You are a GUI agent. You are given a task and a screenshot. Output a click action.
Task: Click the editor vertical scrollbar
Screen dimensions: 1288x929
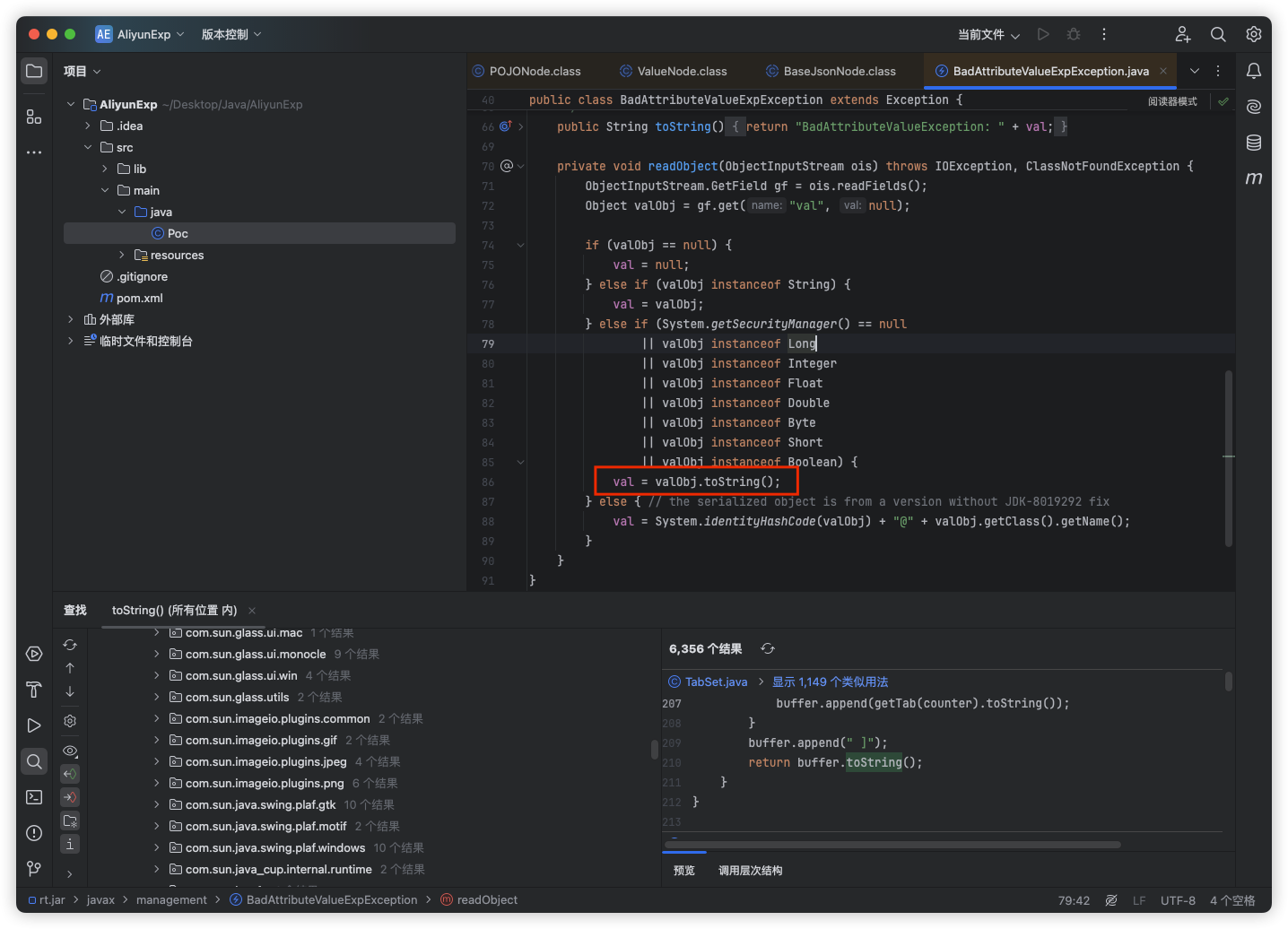tap(1228, 457)
